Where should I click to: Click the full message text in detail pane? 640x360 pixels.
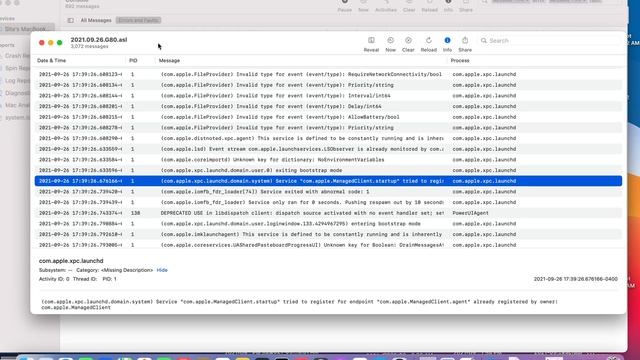coord(299,304)
